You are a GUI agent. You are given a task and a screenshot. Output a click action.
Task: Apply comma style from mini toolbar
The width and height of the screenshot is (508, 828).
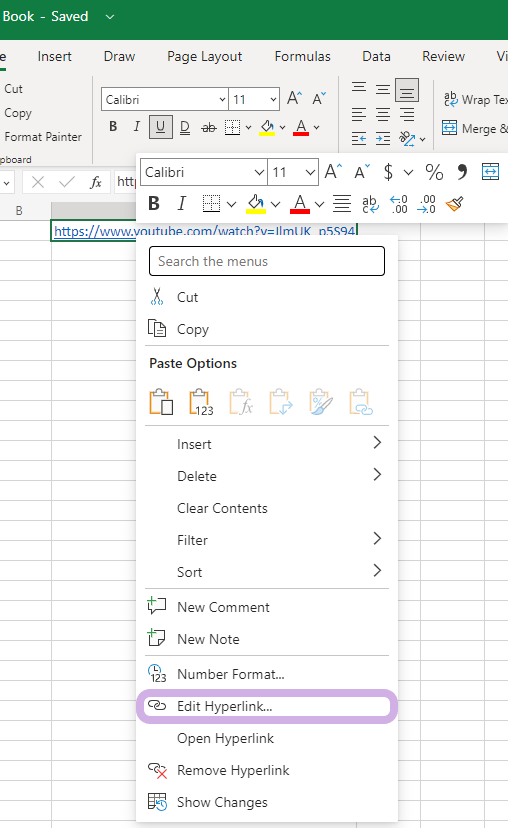pyautogui.click(x=462, y=171)
